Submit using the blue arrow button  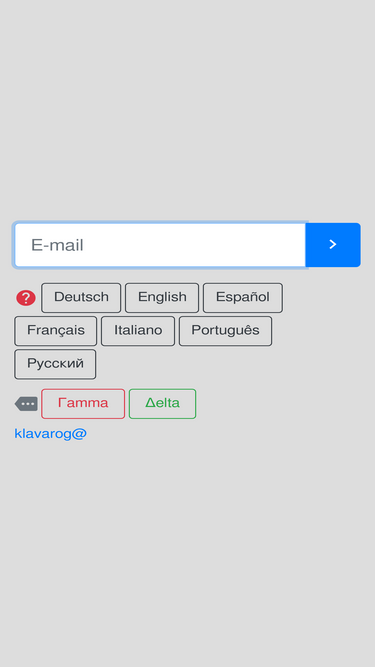pyautogui.click(x=333, y=245)
